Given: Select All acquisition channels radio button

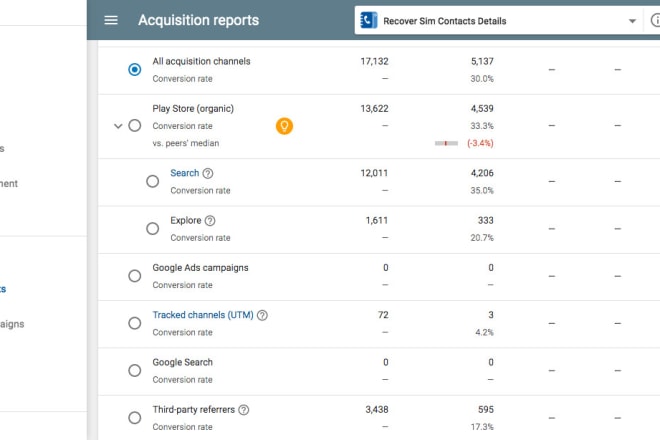Looking at the screenshot, I should click(135, 69).
